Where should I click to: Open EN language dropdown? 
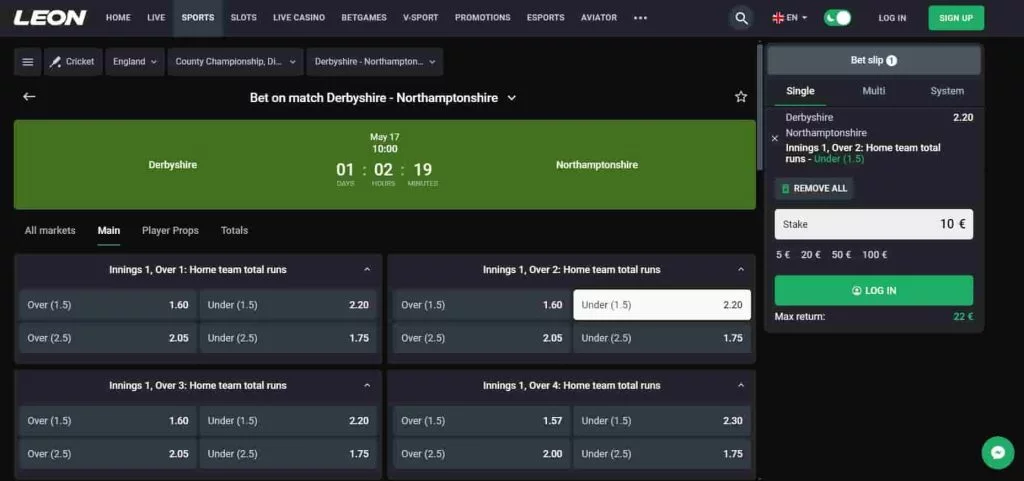[790, 18]
